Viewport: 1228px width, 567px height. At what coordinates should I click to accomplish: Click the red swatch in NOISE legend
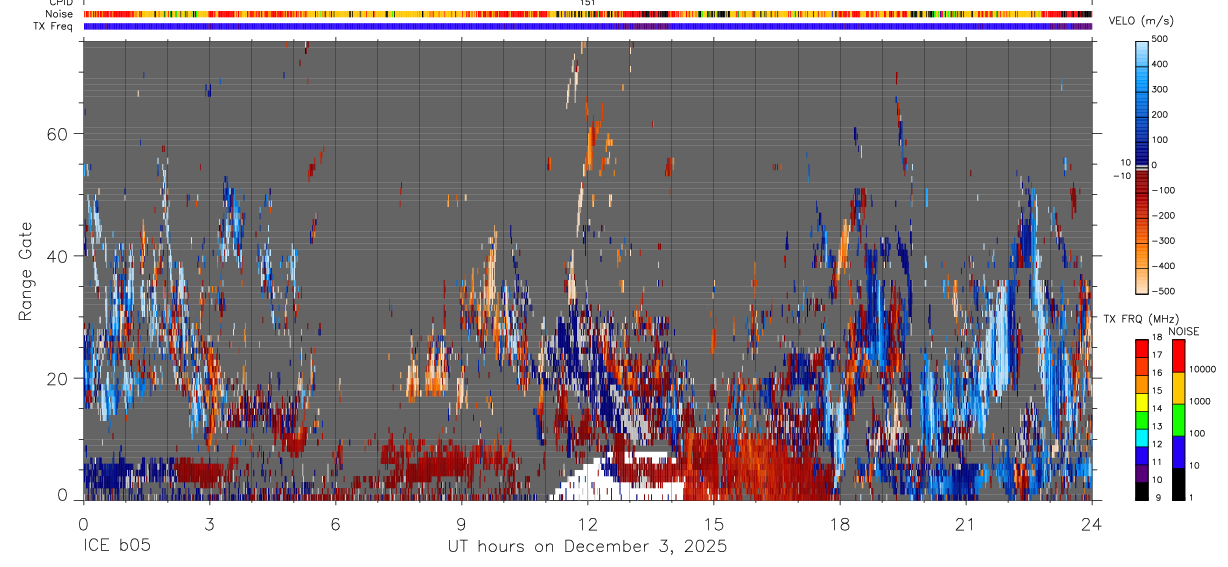[x=1178, y=355]
